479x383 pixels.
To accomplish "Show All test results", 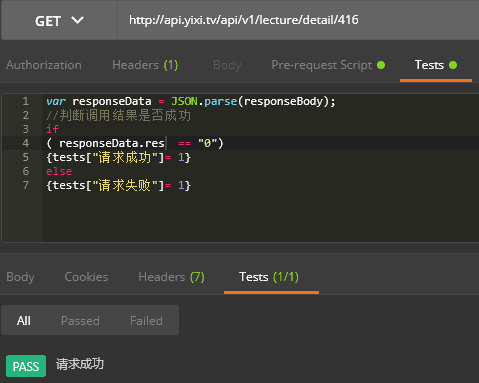I will point(24,321).
